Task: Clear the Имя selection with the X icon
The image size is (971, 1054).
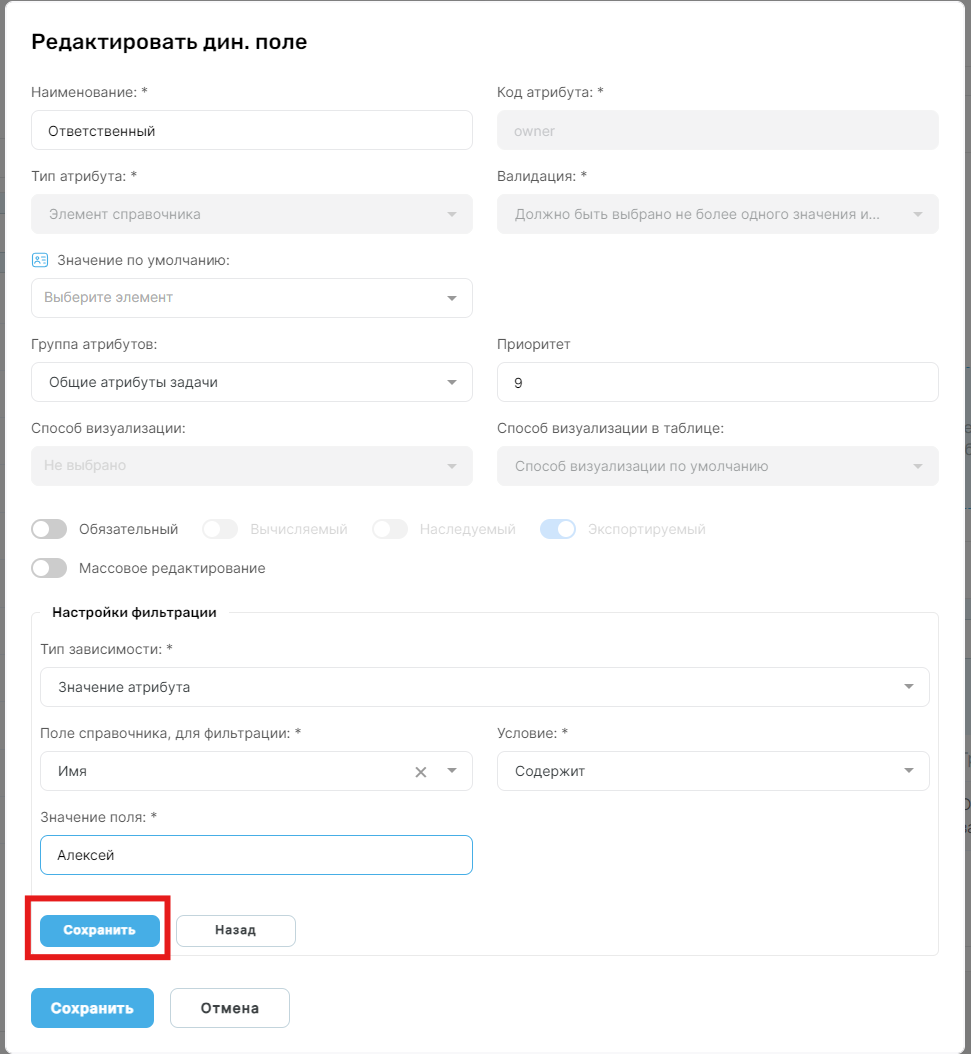Action: (x=421, y=772)
